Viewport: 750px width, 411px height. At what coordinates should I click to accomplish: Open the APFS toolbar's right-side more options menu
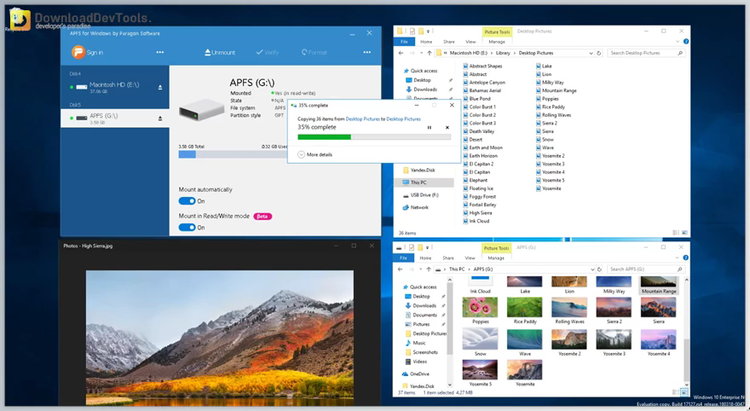368,52
